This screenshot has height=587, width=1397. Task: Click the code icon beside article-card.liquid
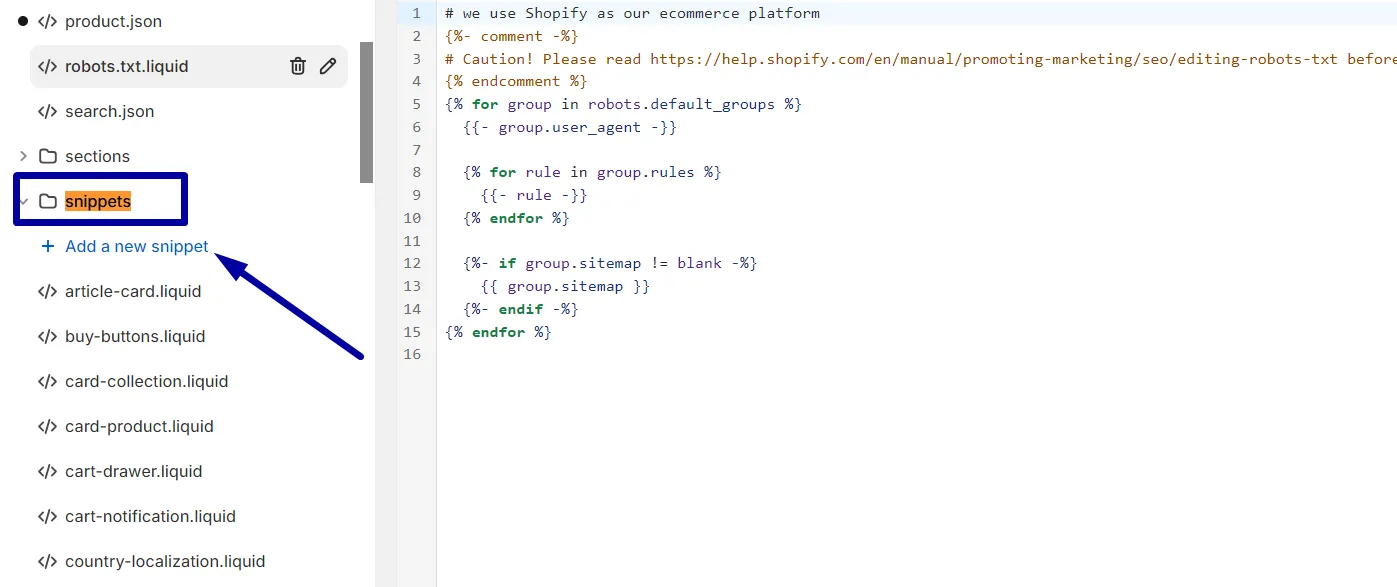click(47, 291)
